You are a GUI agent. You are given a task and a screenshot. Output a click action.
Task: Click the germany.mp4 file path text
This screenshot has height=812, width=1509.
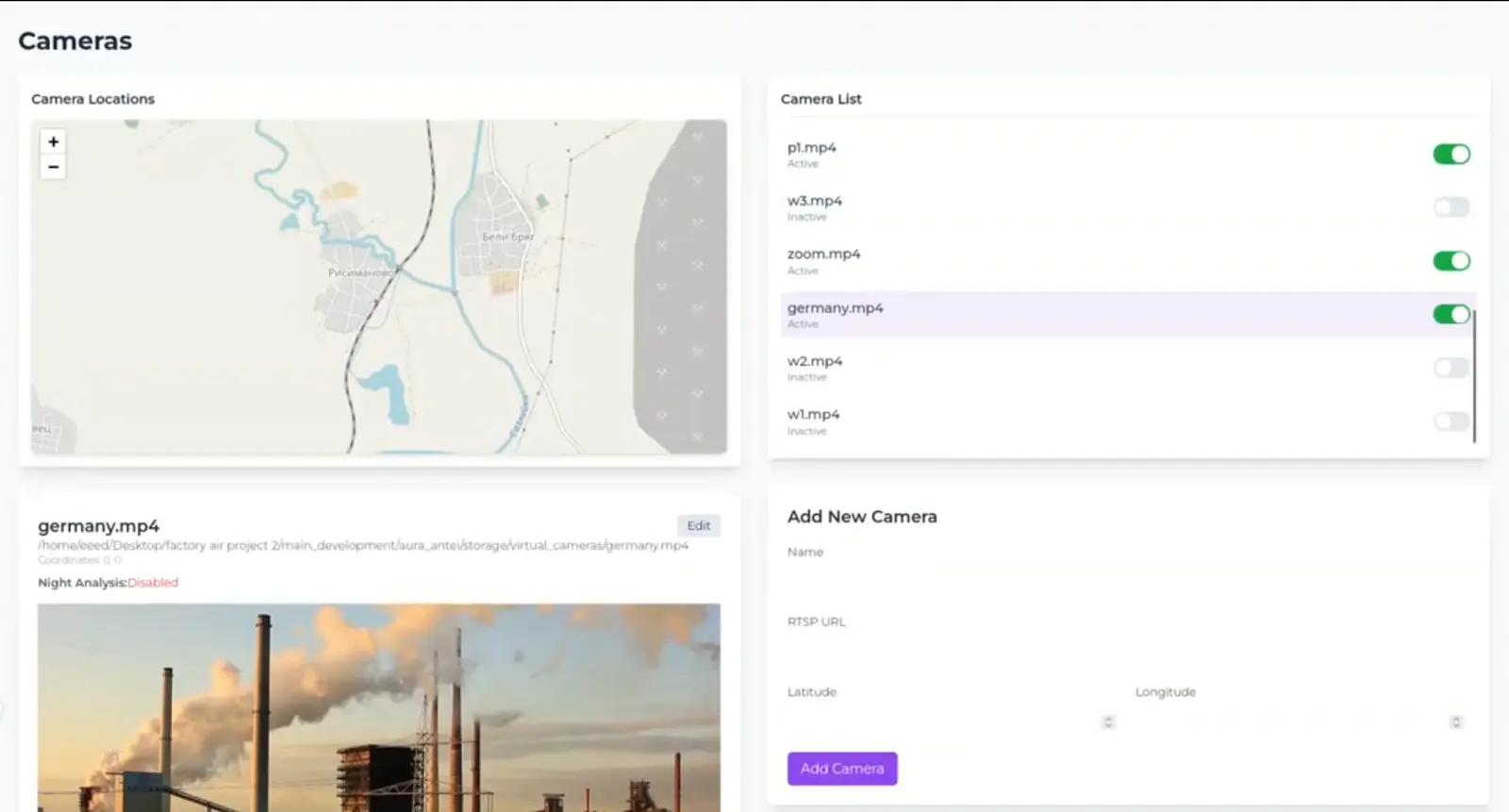[x=363, y=545]
